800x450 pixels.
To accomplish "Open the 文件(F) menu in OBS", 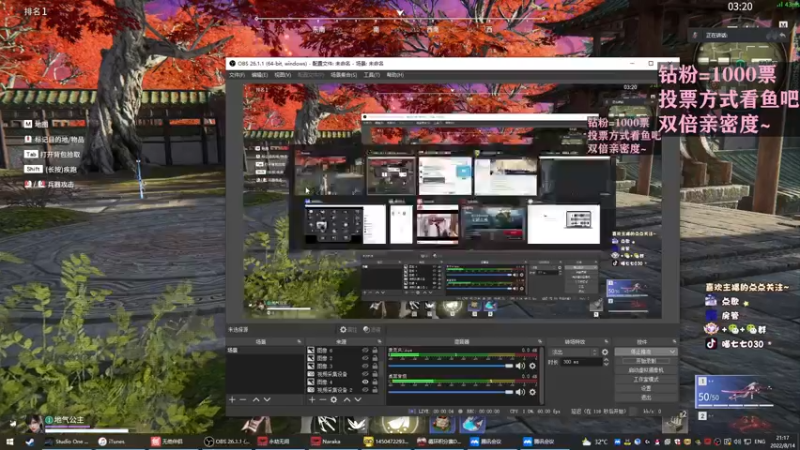I will click(x=236, y=75).
